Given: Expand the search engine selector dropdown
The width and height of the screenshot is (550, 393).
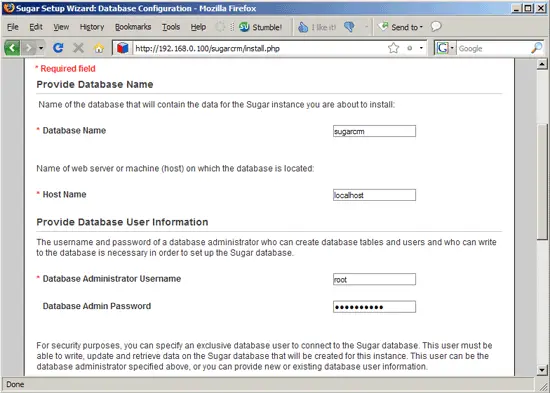Looking at the screenshot, I should click(452, 48).
